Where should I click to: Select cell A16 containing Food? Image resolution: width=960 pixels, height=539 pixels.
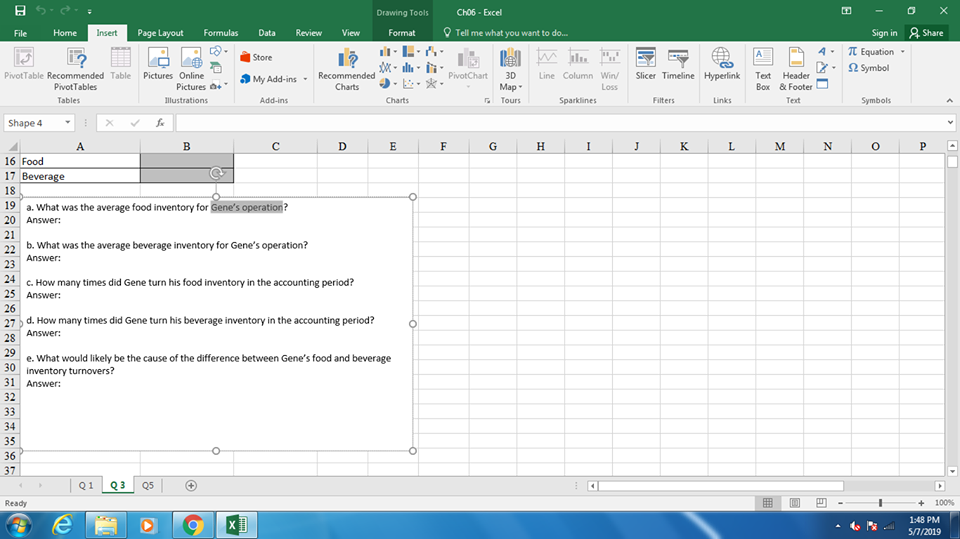(80, 161)
